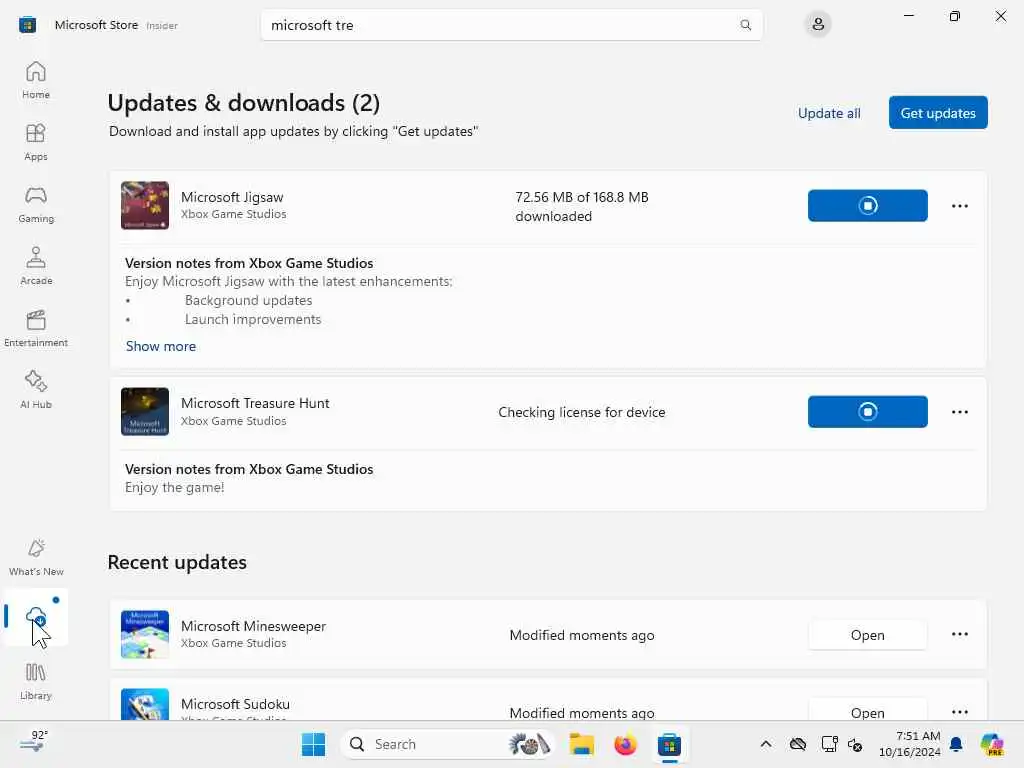Screen dimensions: 1024x768
Task: Click the Microsoft Treasure Hunt title text
Action: [255, 403]
